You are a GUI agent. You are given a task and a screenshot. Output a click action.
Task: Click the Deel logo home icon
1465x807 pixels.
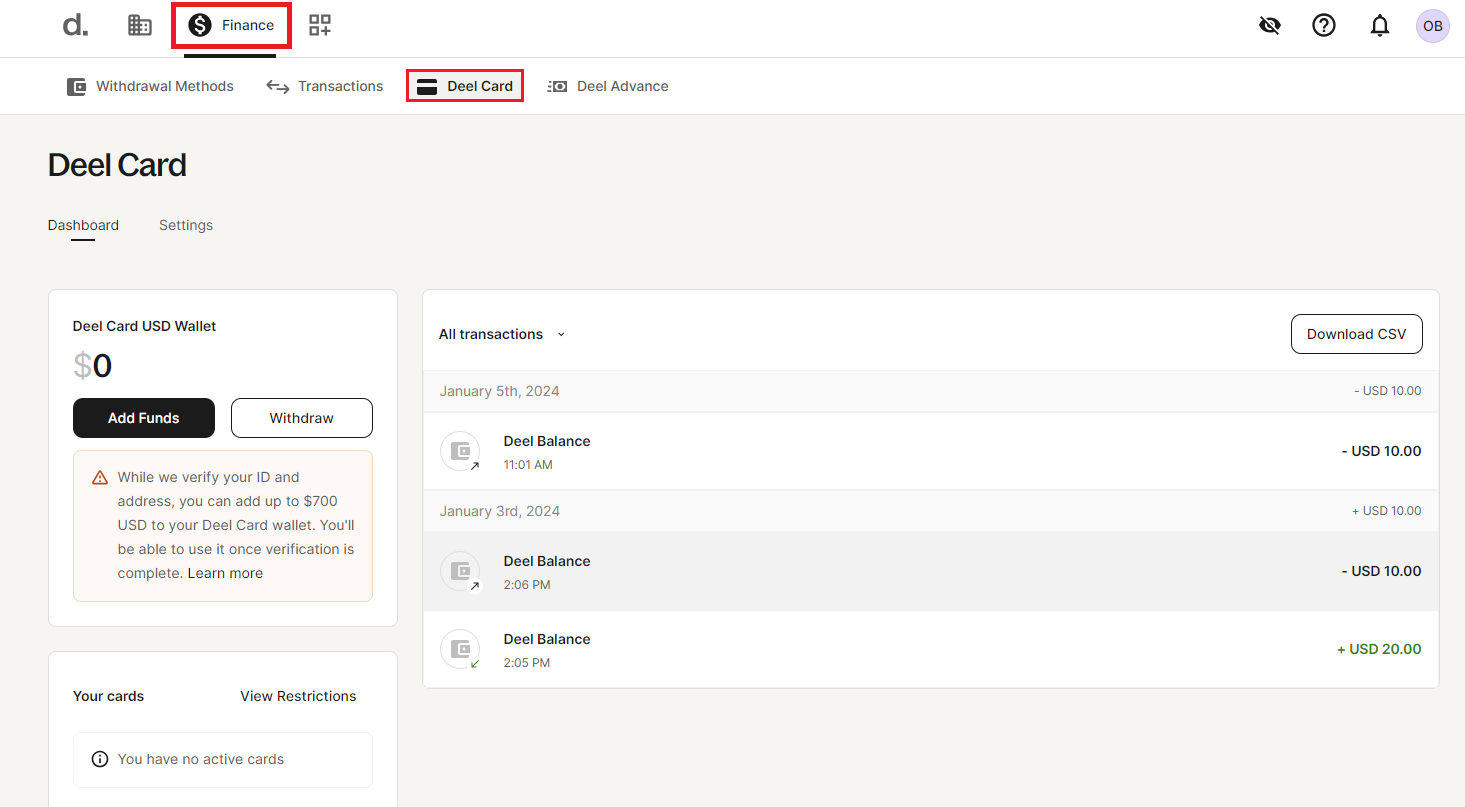[75, 26]
